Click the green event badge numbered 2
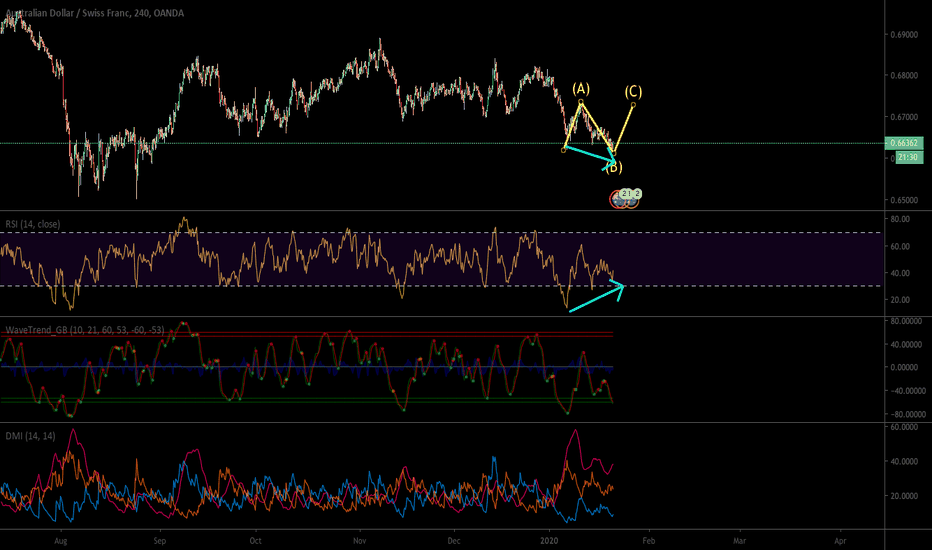The height and width of the screenshot is (550, 932). pyautogui.click(x=637, y=194)
